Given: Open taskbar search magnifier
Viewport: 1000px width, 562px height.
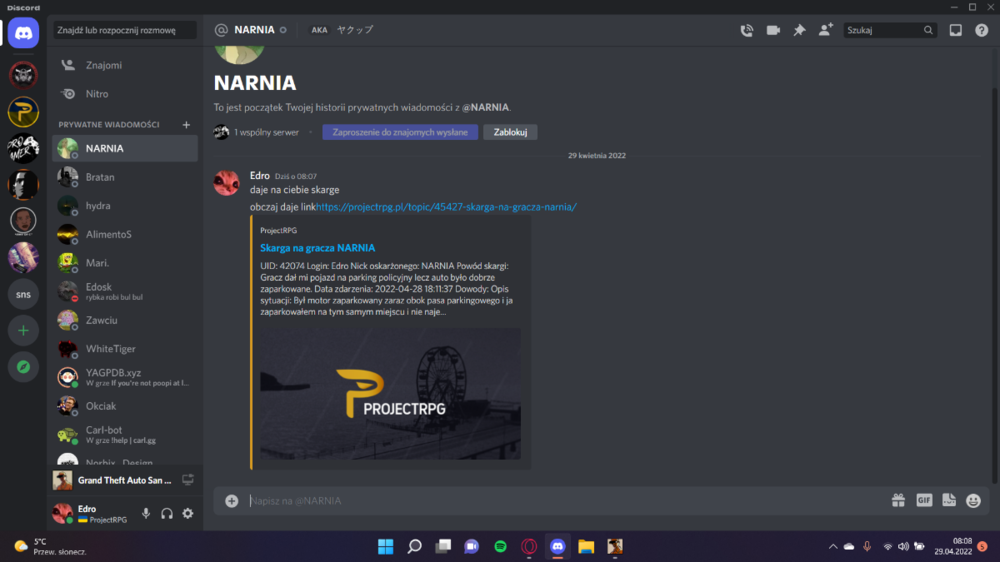Looking at the screenshot, I should (x=415, y=547).
